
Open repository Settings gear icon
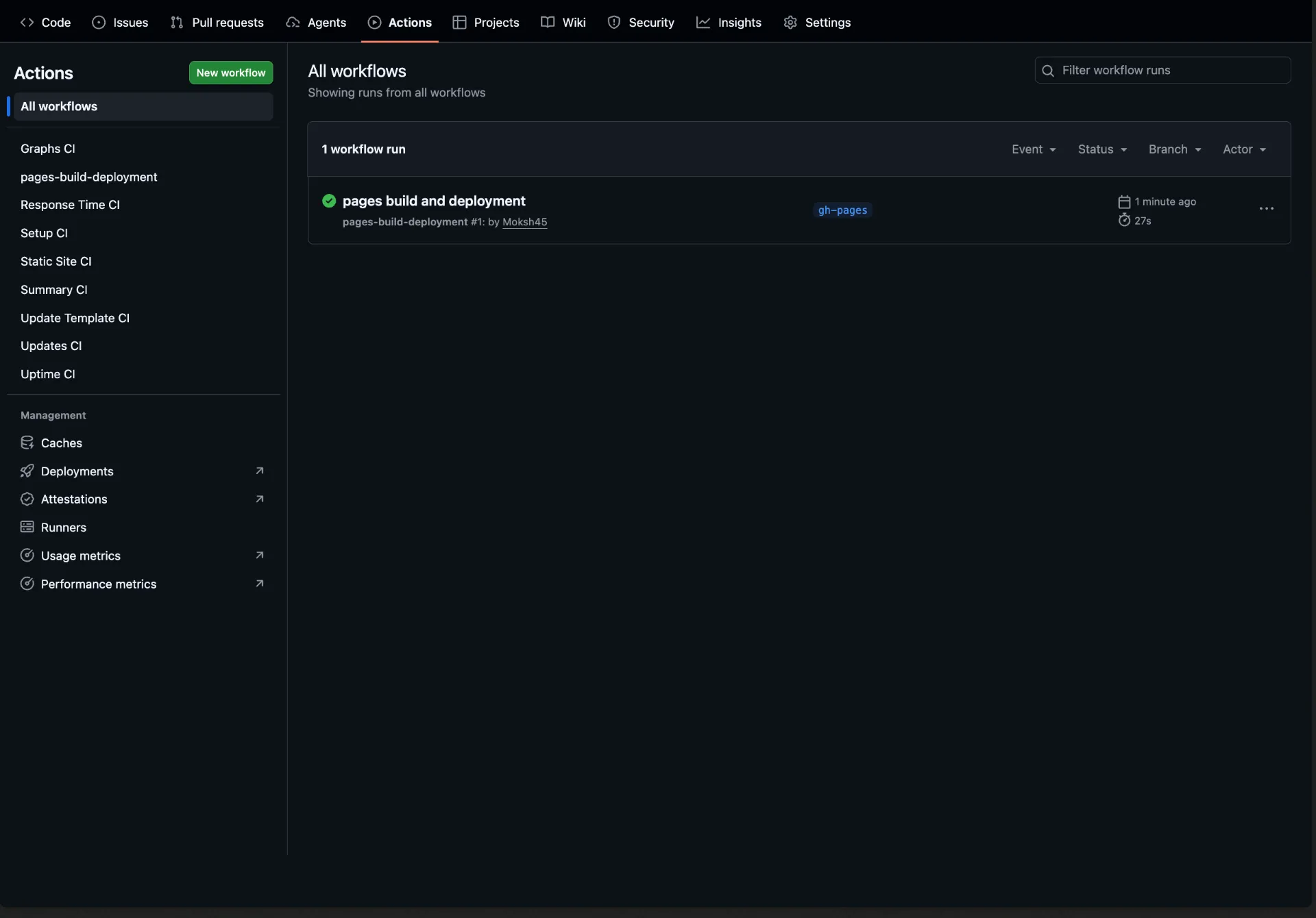[790, 22]
